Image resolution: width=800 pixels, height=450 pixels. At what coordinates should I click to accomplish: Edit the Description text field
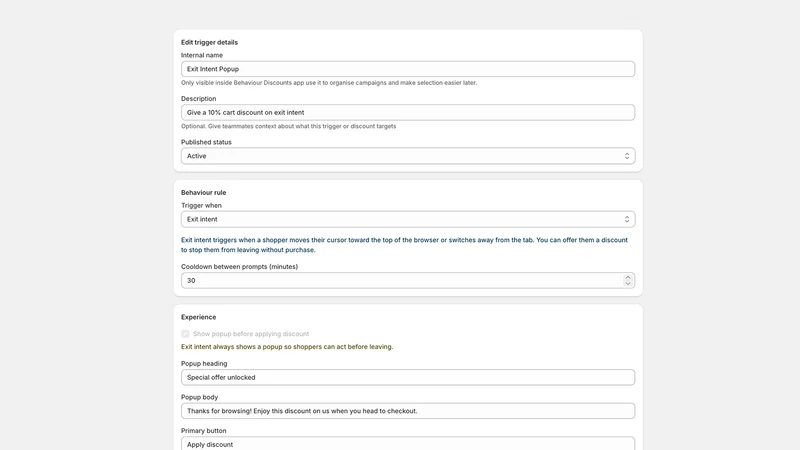(x=408, y=112)
